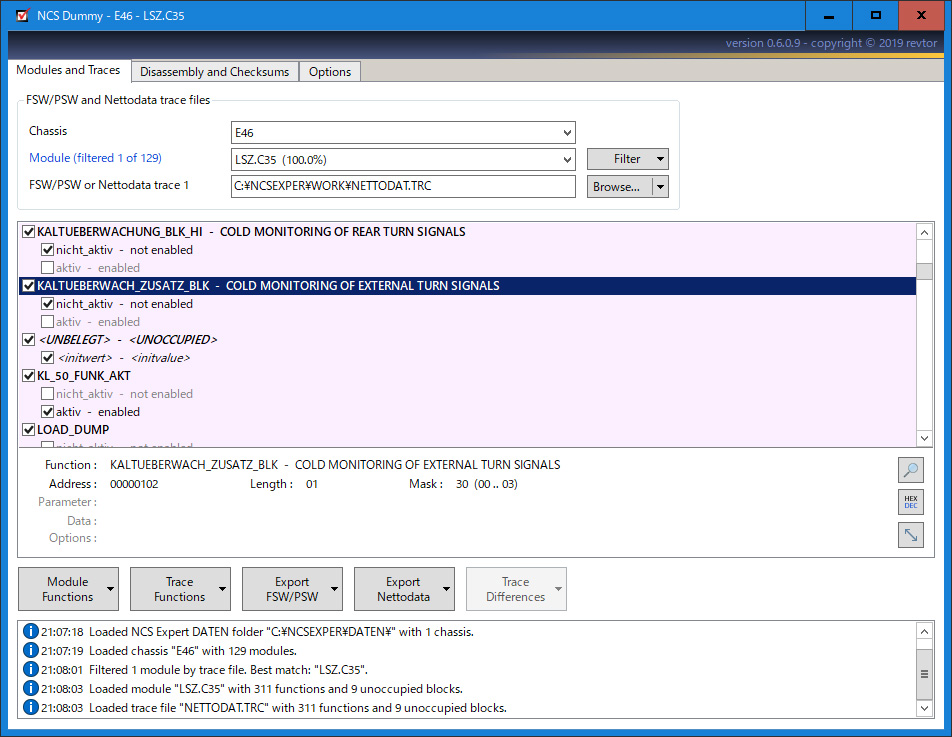Check nicht_aktiv under KL_50_FUNK_AKT

47,393
